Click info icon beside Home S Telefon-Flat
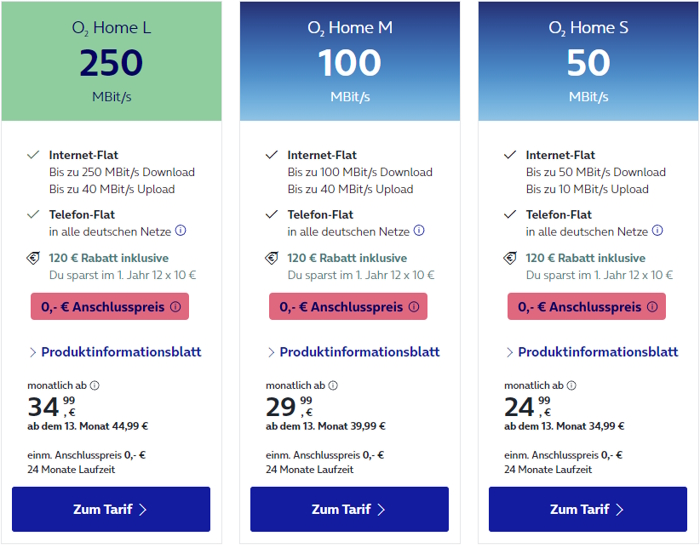The height and width of the screenshot is (545, 700). click(x=658, y=231)
